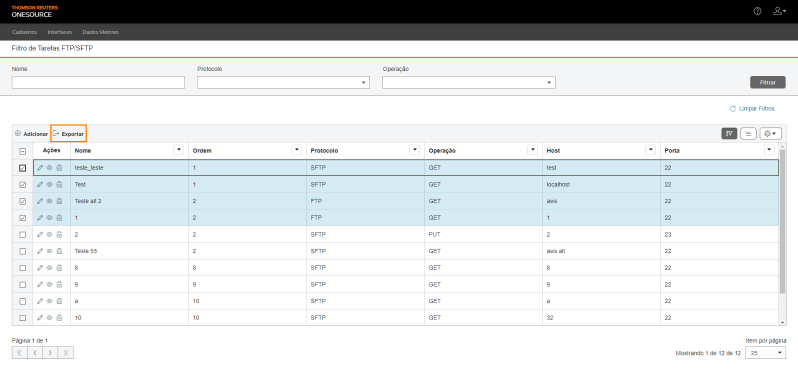
Task: Open the user account menu icon
Action: [x=779, y=11]
